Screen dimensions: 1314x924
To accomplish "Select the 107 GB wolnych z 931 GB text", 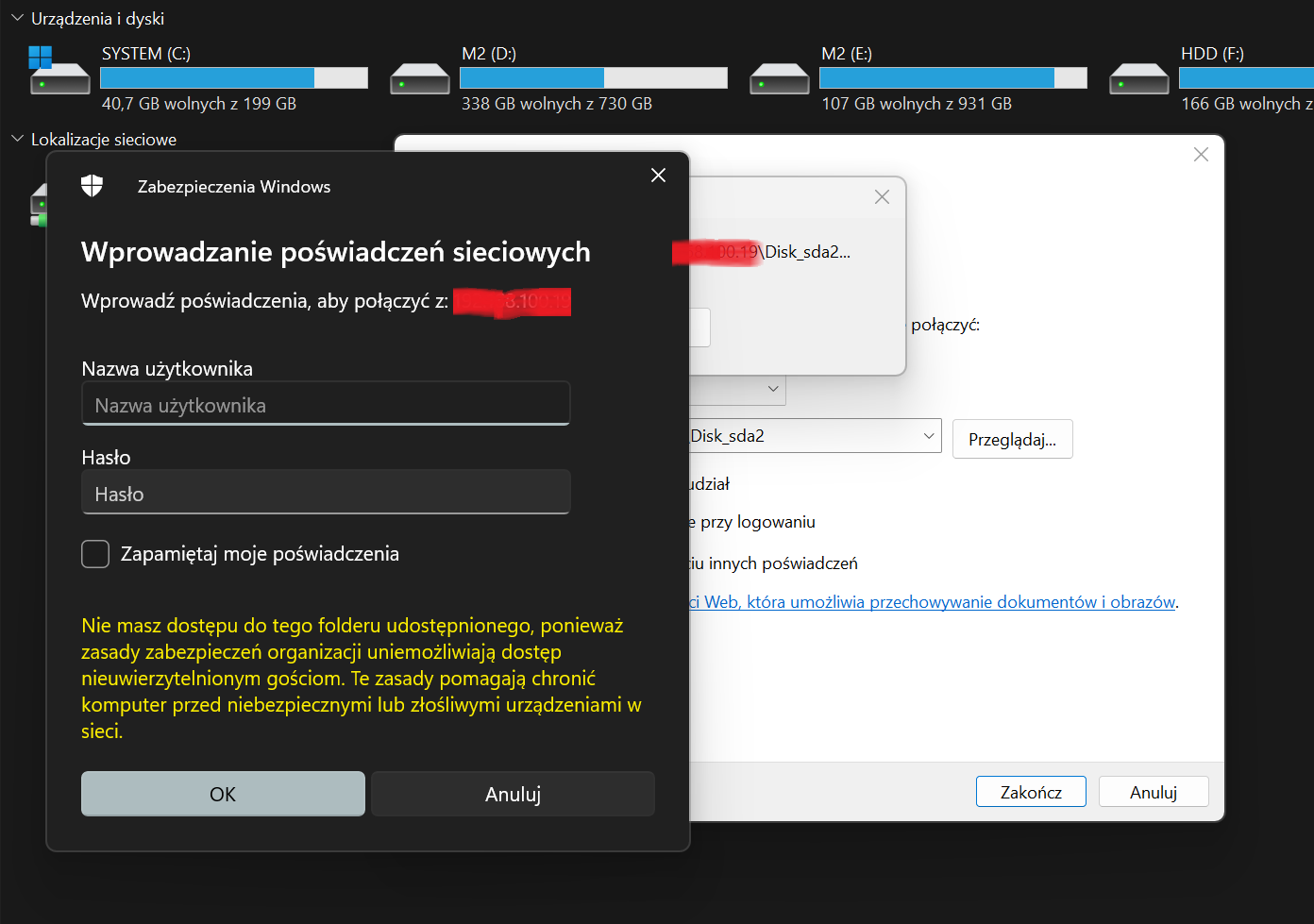I will coord(917,104).
